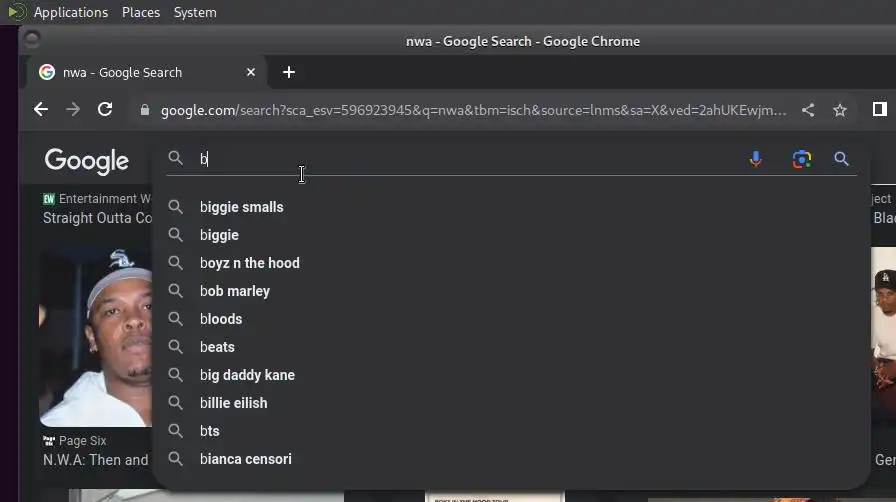Click magnifier icon beside biggie smalls
896x502 pixels.
(x=175, y=207)
